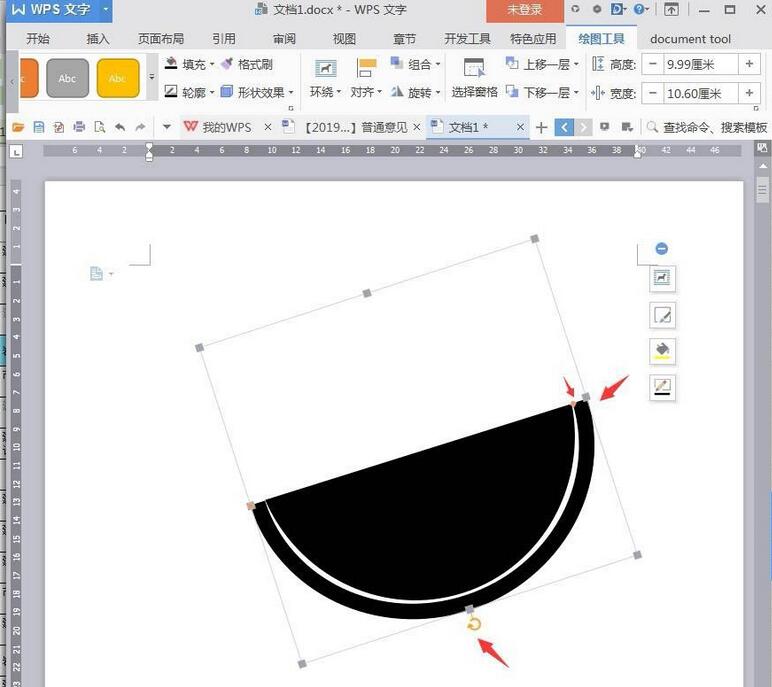Click the 未登录 login button

[x=525, y=10]
